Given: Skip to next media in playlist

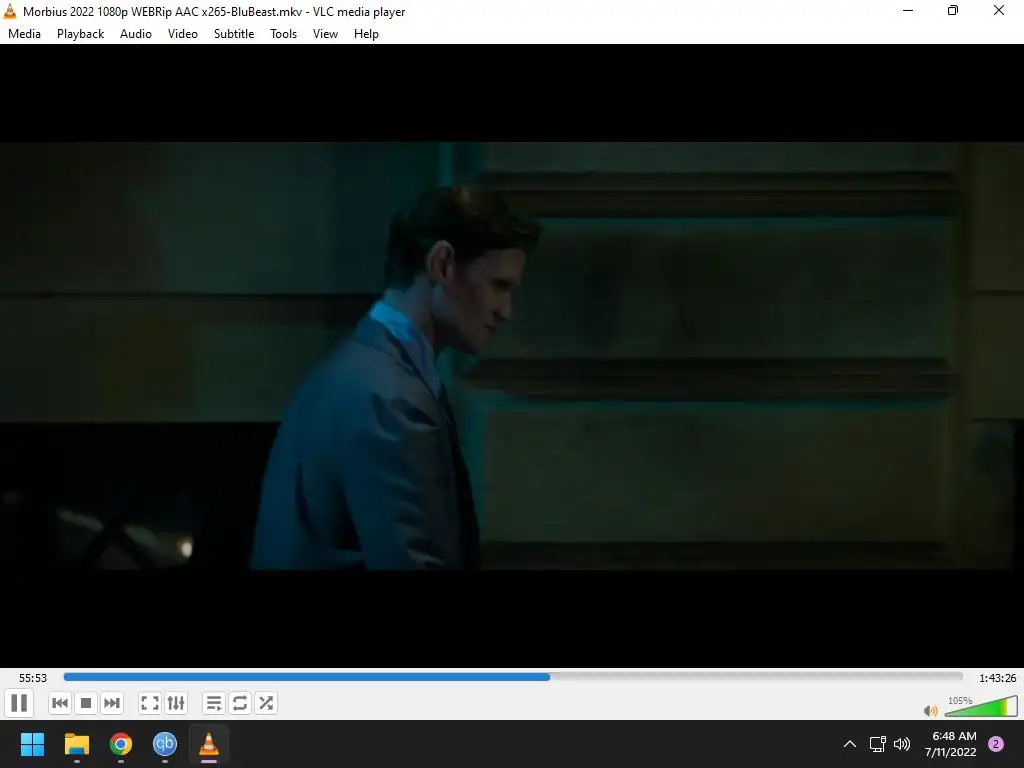Looking at the screenshot, I should [x=112, y=703].
